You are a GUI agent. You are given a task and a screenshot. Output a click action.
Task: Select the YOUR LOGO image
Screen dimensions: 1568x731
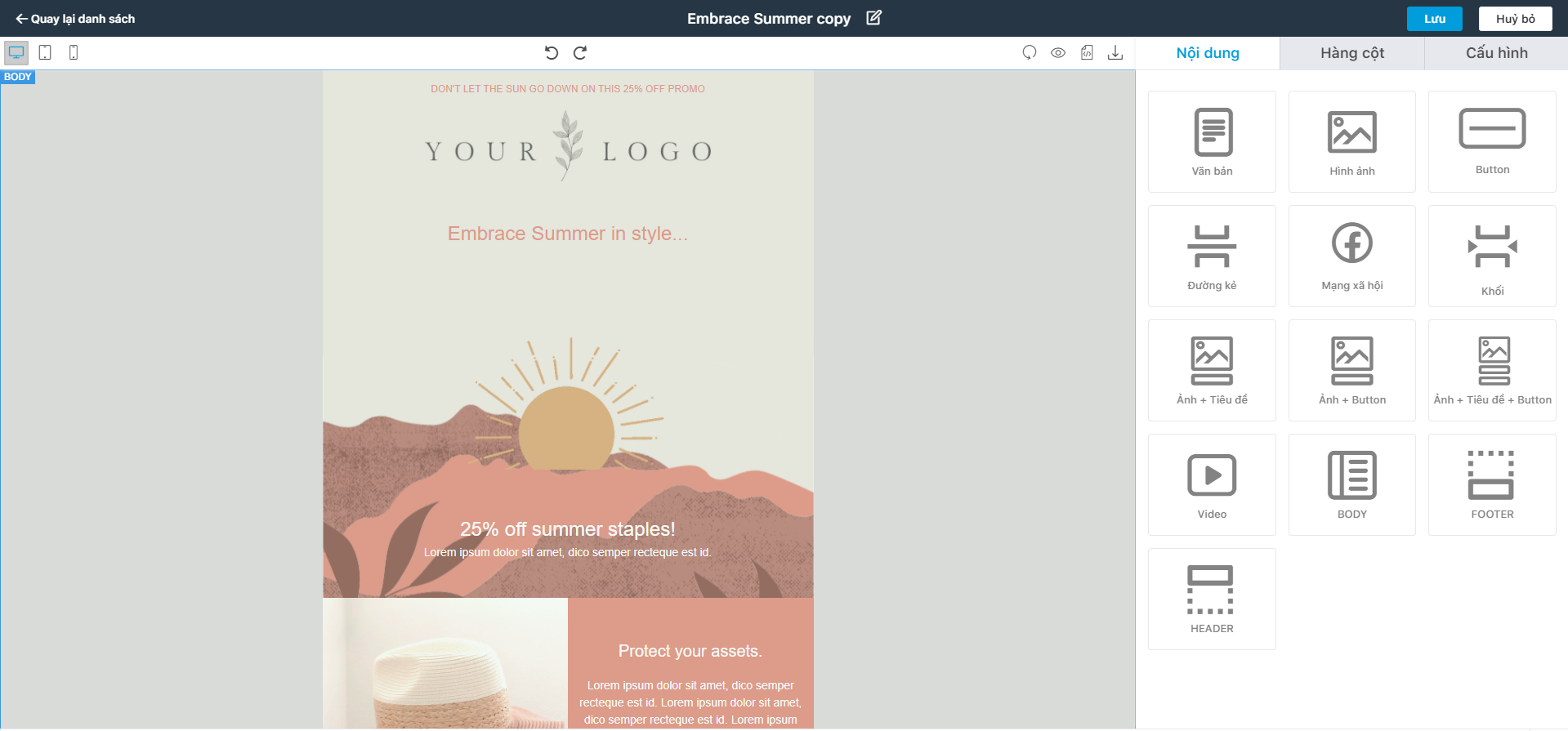tap(568, 147)
